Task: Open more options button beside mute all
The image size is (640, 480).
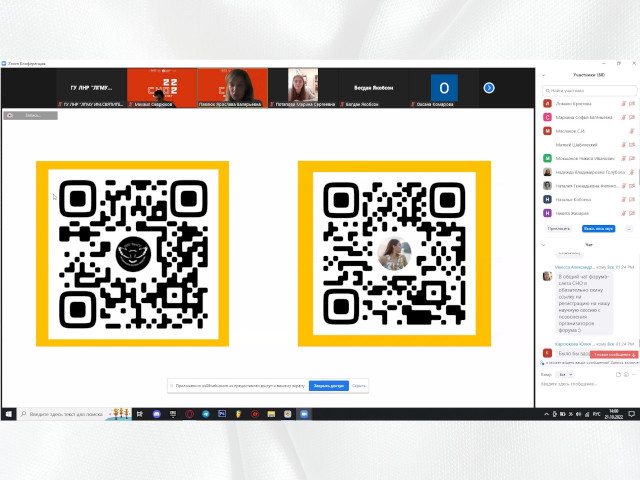Action: click(x=629, y=229)
